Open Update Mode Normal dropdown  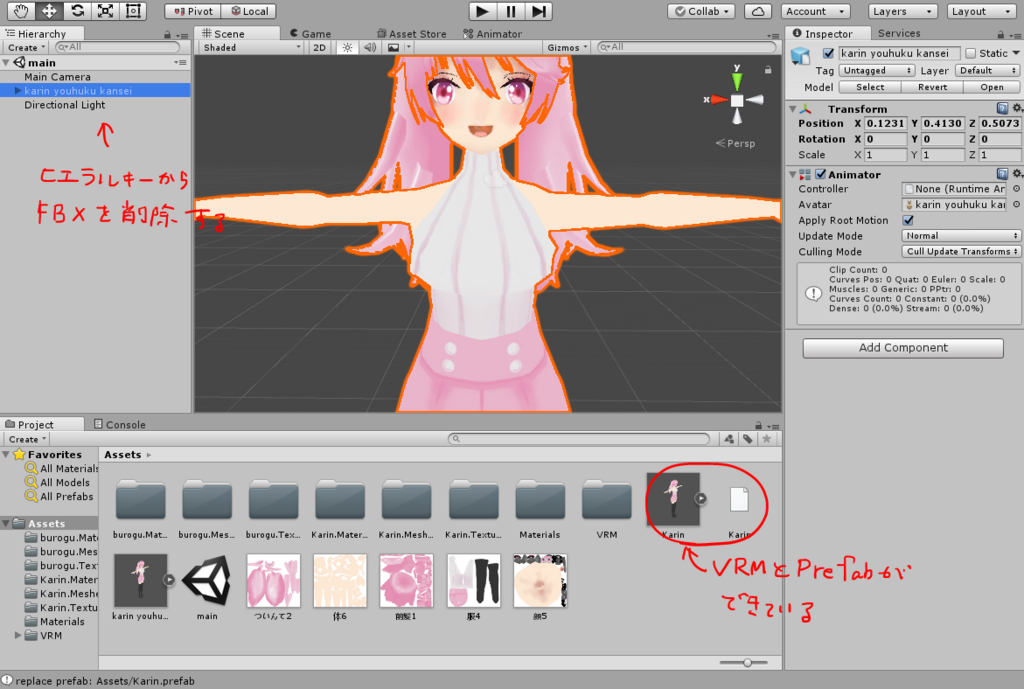pos(961,236)
